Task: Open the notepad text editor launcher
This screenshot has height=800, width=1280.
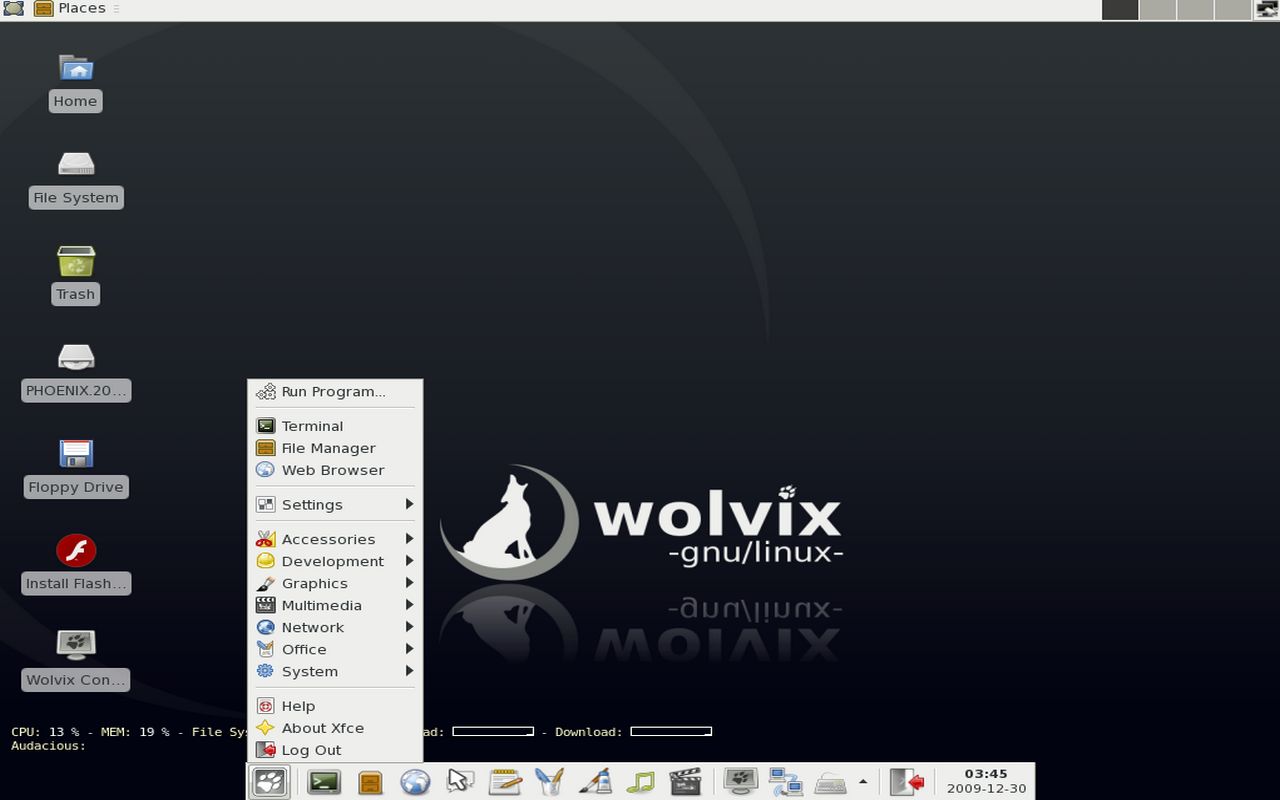Action: [x=505, y=782]
